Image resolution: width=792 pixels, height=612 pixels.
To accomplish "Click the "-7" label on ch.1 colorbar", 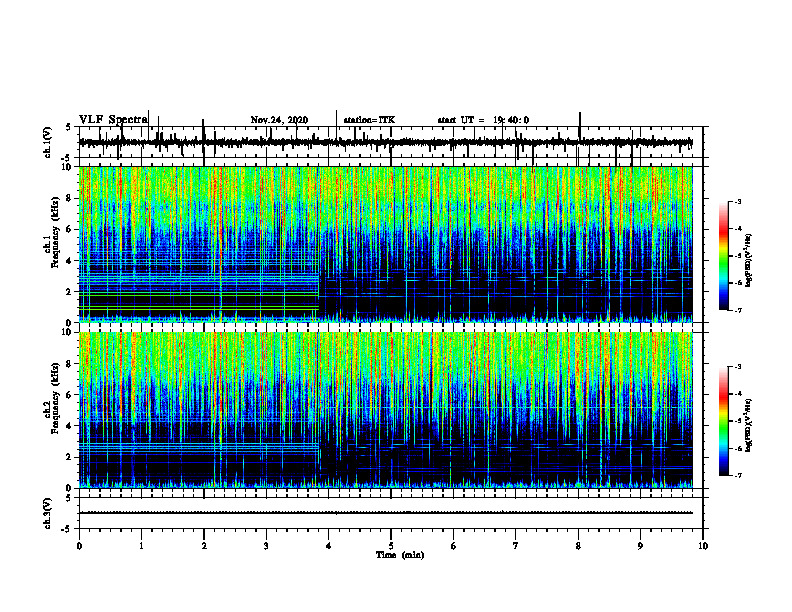I will (x=738, y=310).
